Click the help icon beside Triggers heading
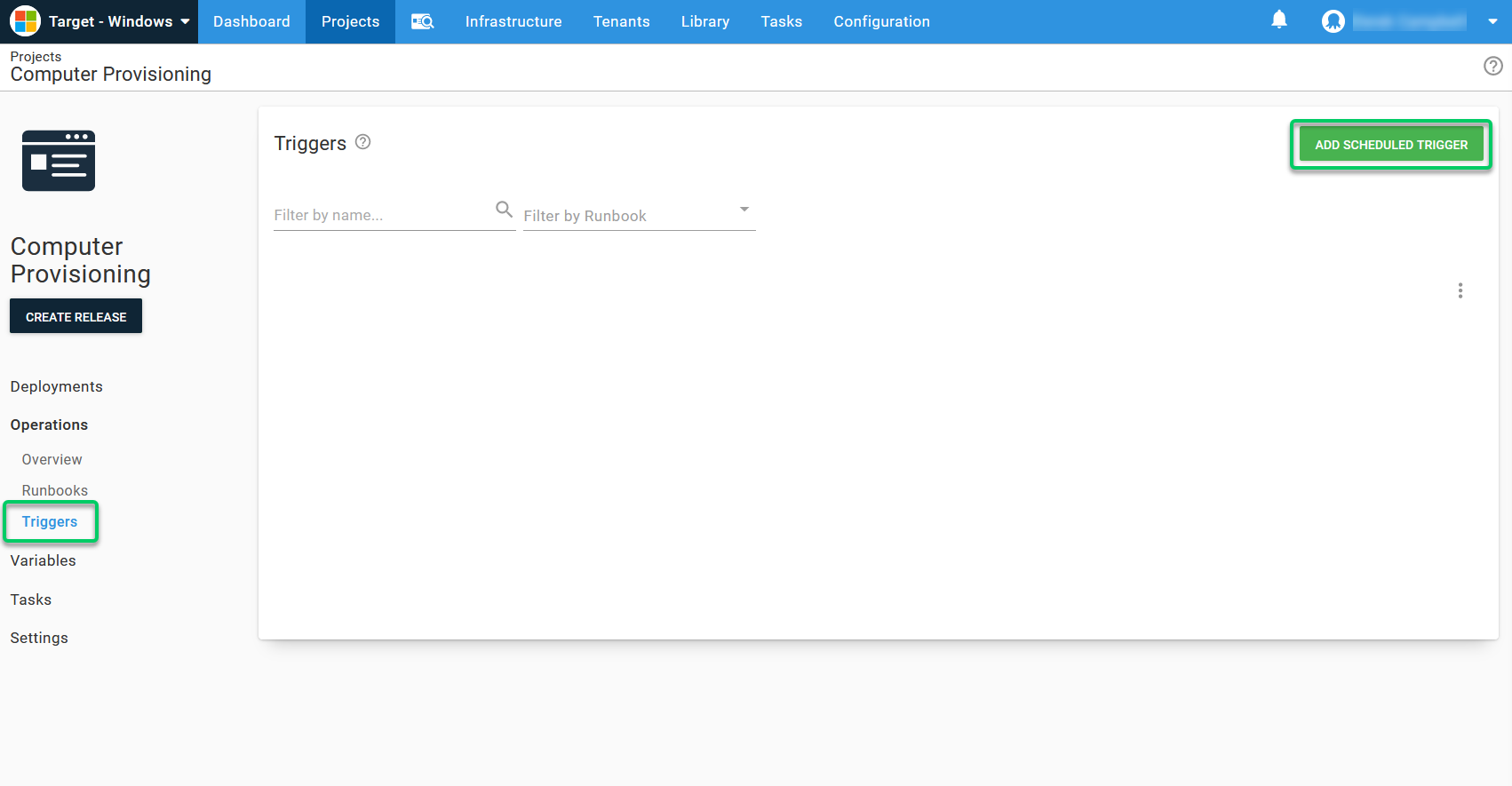The height and width of the screenshot is (786, 1512). tap(362, 142)
